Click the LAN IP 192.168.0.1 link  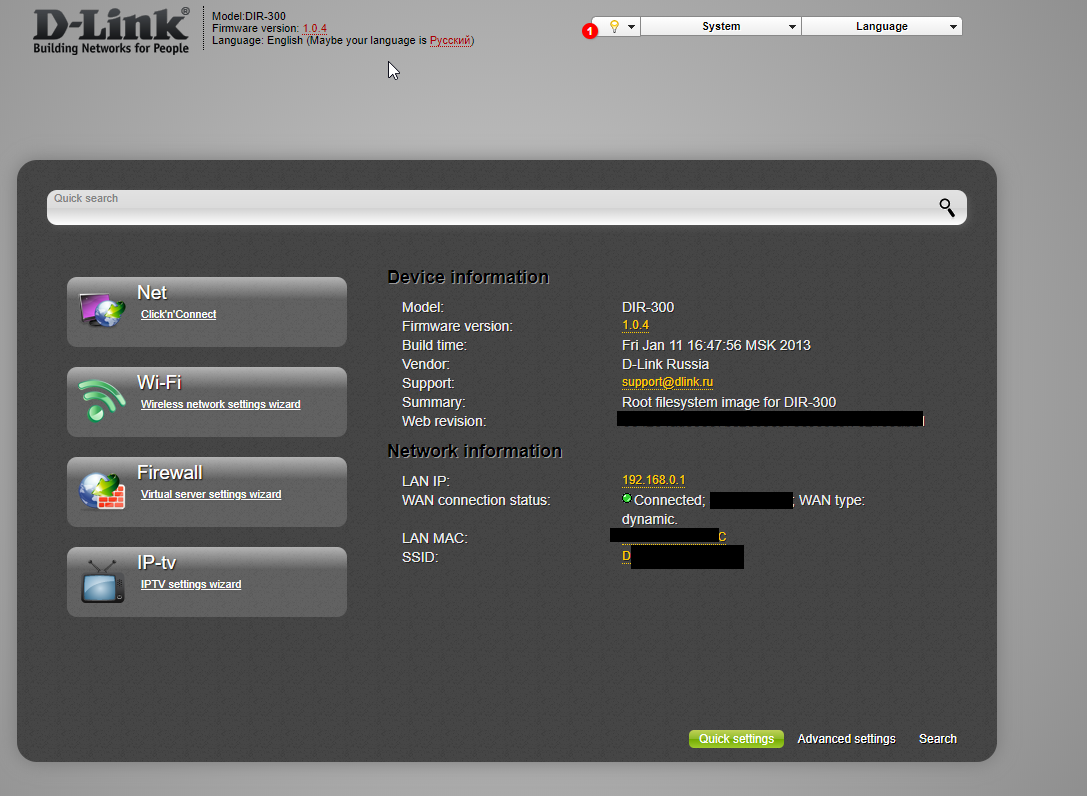(653, 480)
